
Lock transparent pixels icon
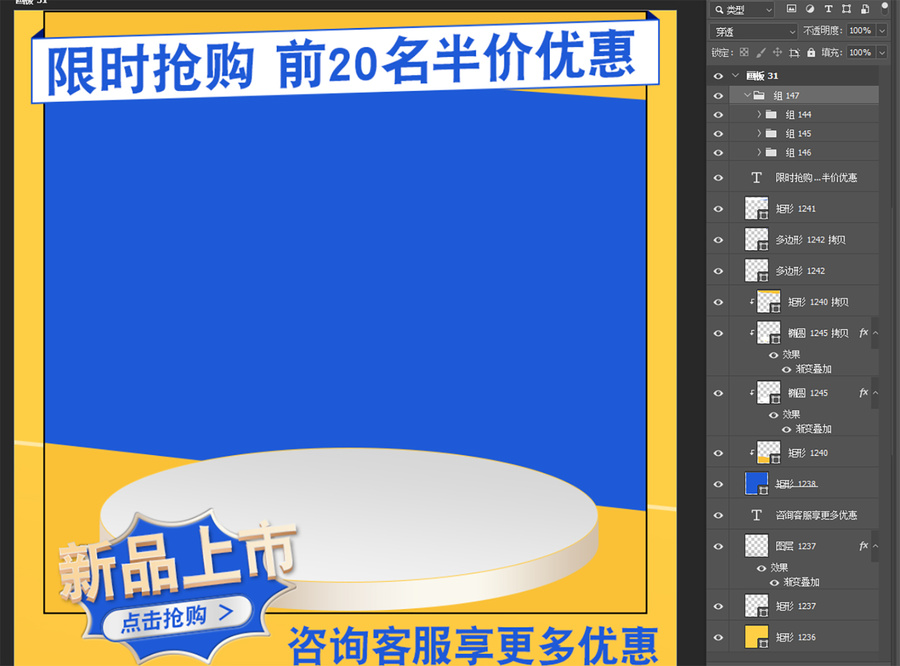(744, 52)
